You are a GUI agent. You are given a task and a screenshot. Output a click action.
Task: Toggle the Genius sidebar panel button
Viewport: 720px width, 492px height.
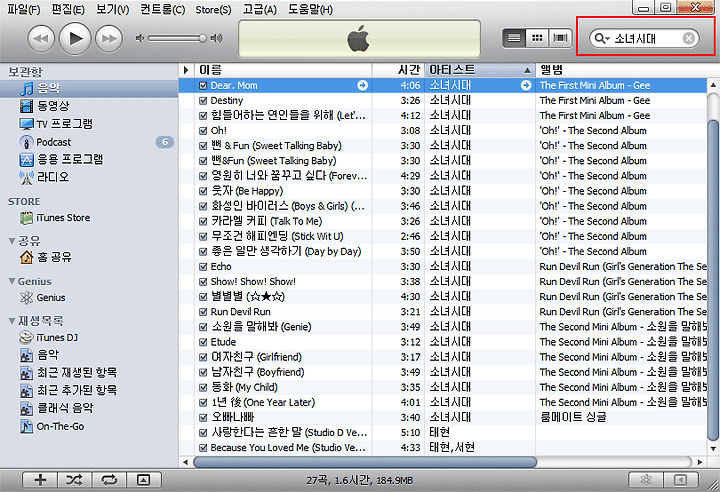[x=681, y=480]
